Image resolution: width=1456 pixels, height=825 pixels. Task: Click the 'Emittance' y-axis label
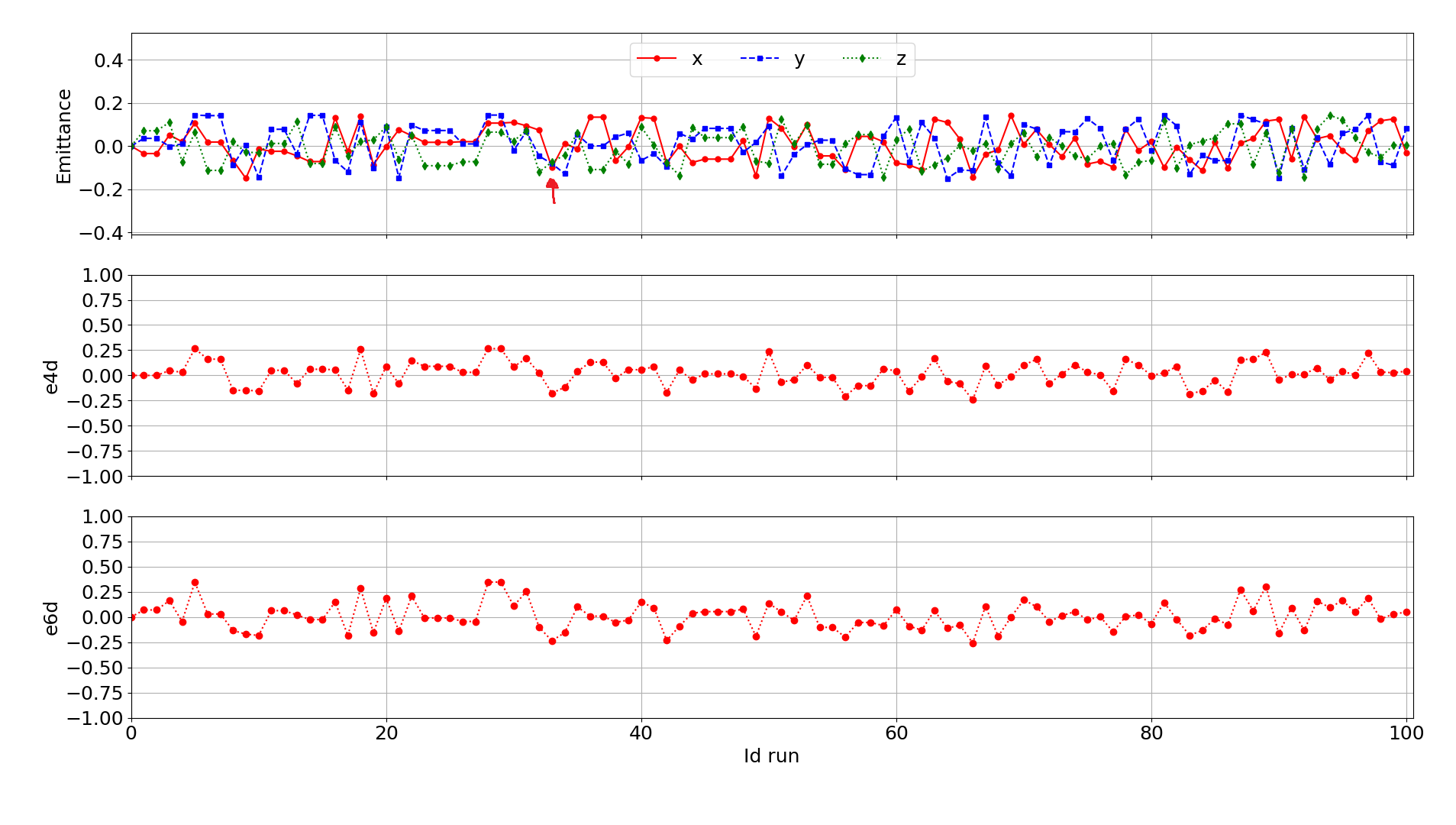click(63, 136)
